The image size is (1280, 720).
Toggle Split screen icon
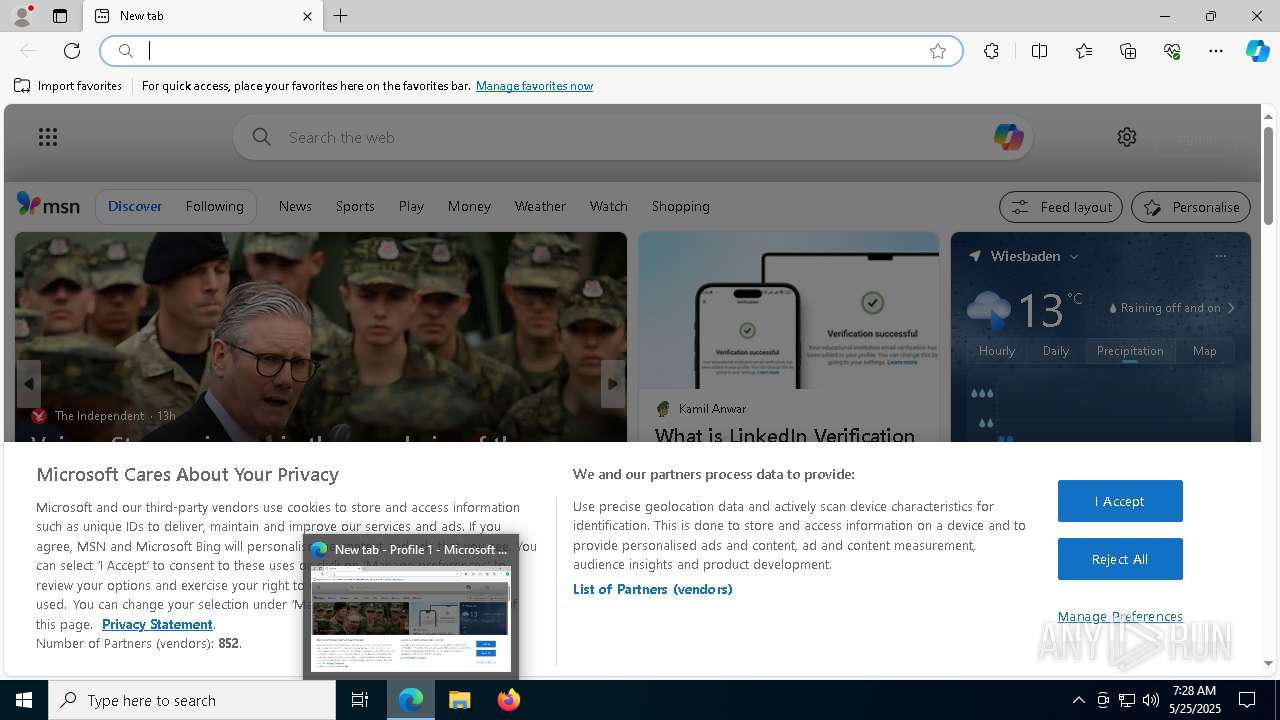coord(1039,51)
